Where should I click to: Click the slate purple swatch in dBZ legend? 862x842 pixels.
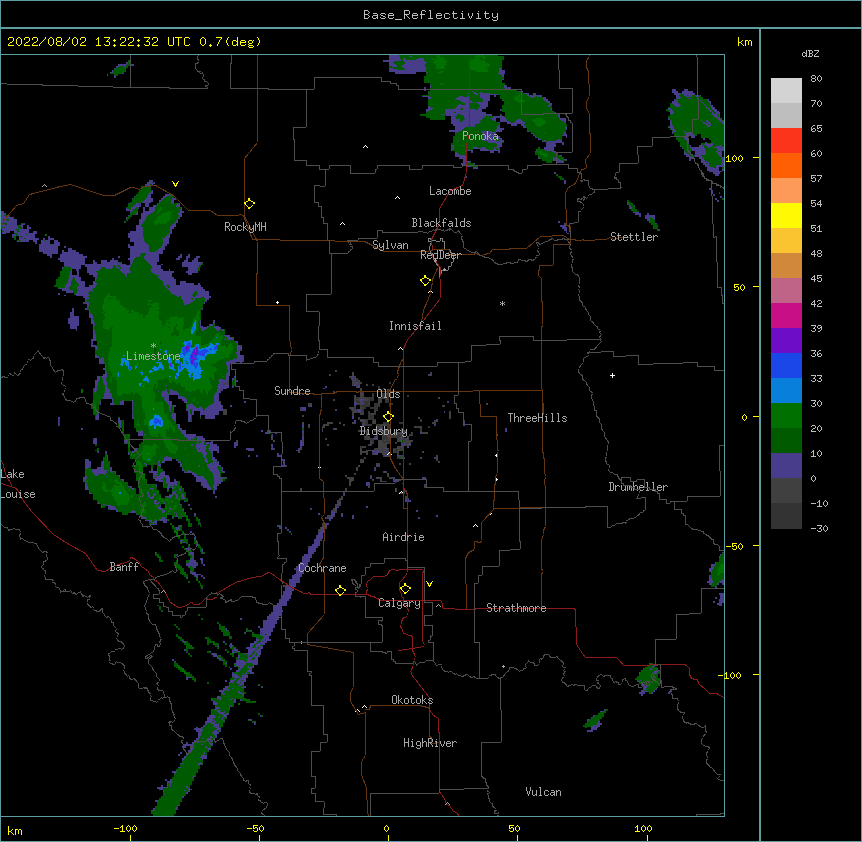pos(786,466)
